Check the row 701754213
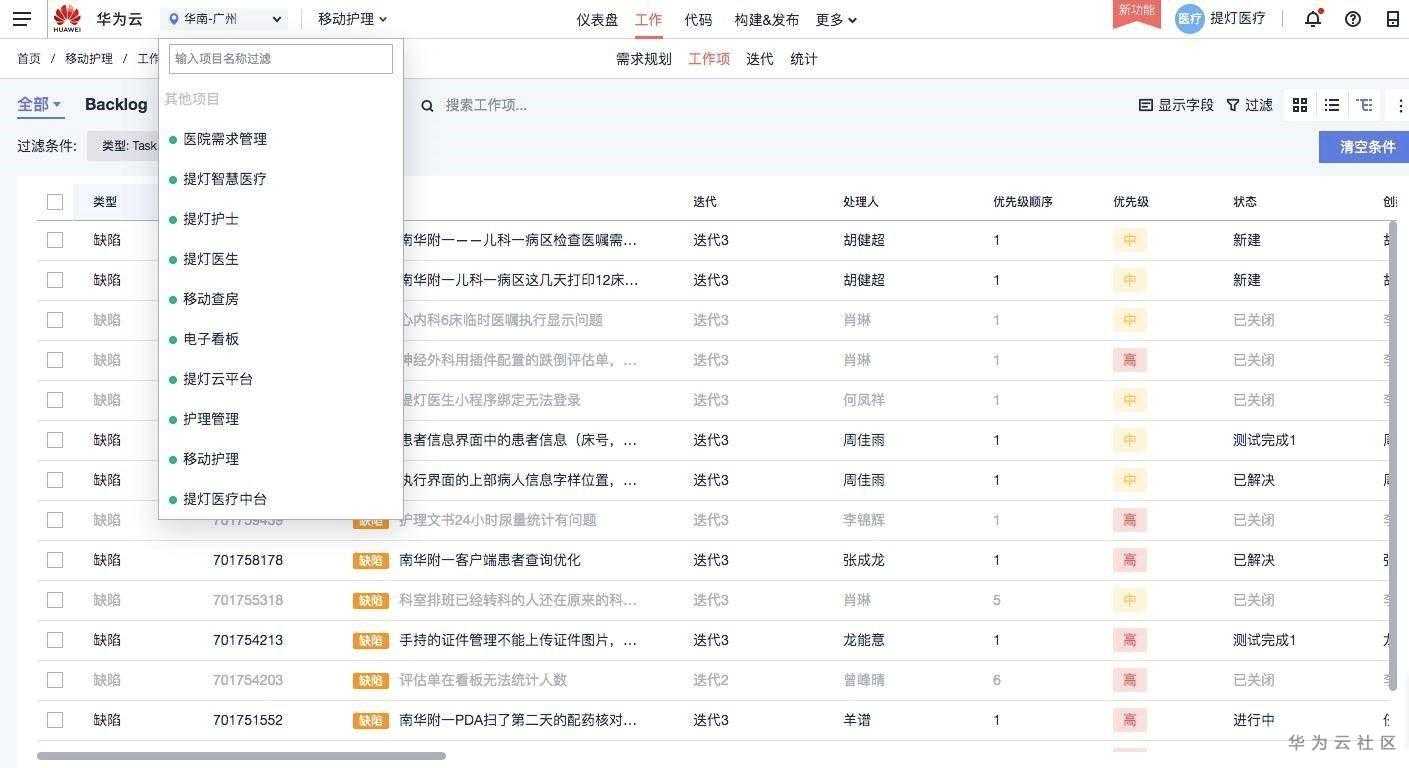 tap(55, 640)
